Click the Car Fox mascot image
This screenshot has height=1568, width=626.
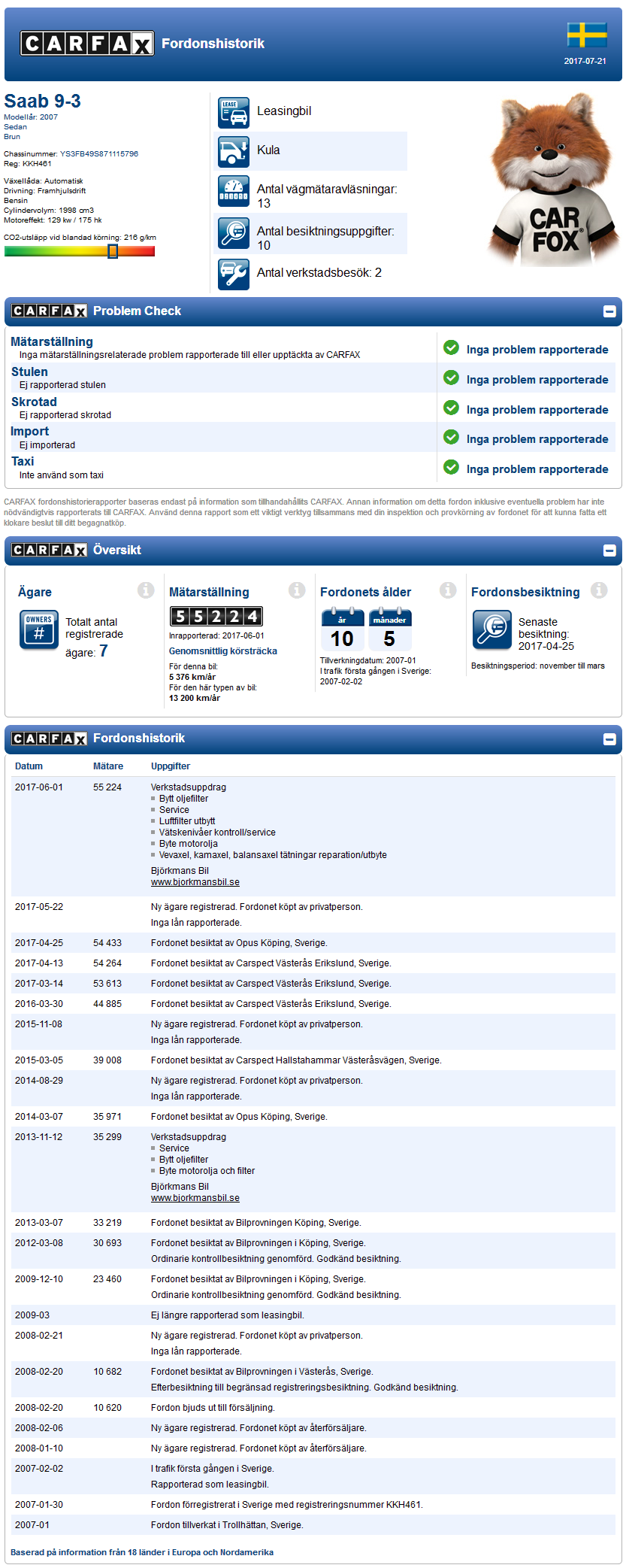coord(554,179)
